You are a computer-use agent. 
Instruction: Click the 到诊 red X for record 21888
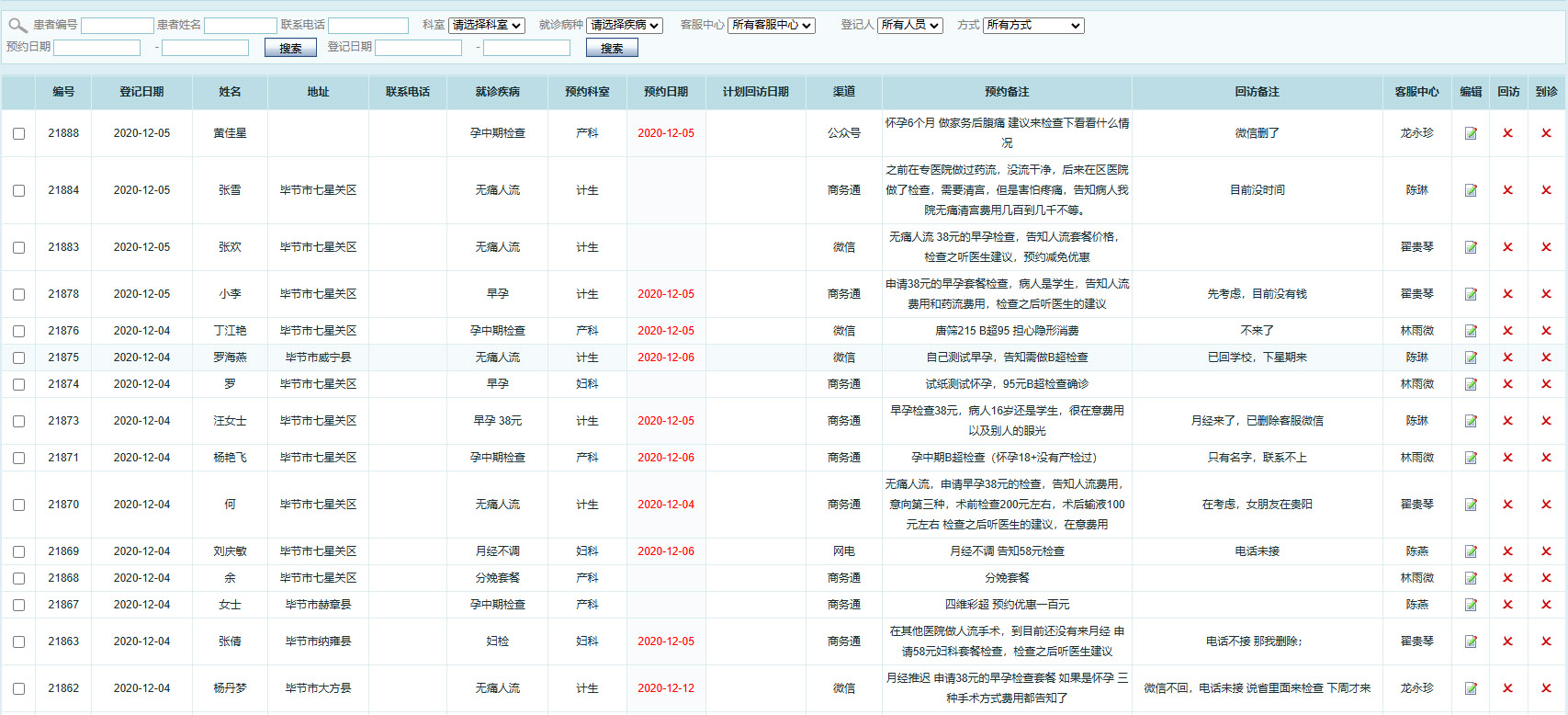pyautogui.click(x=1546, y=133)
